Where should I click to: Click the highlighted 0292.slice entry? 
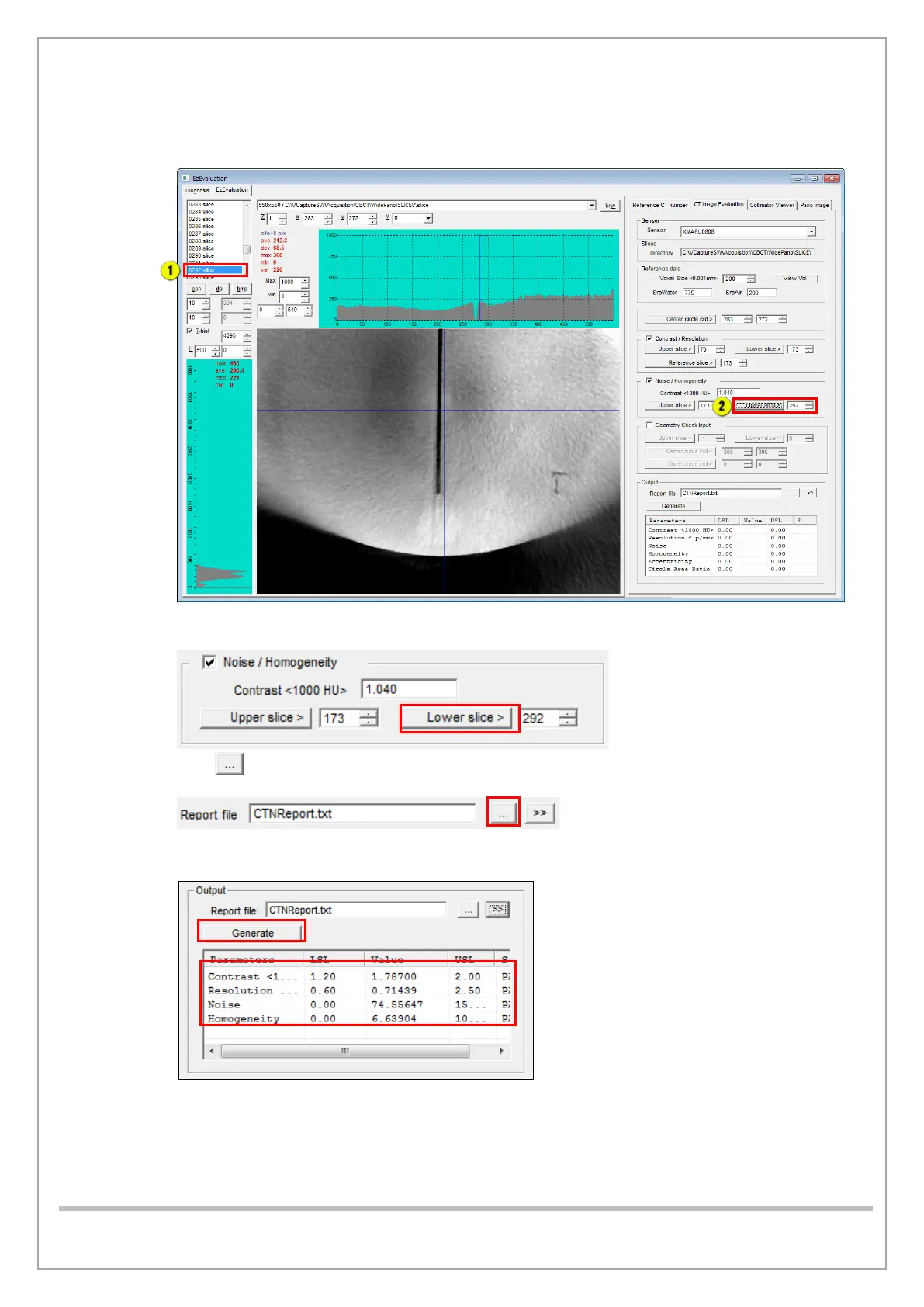pos(215,270)
